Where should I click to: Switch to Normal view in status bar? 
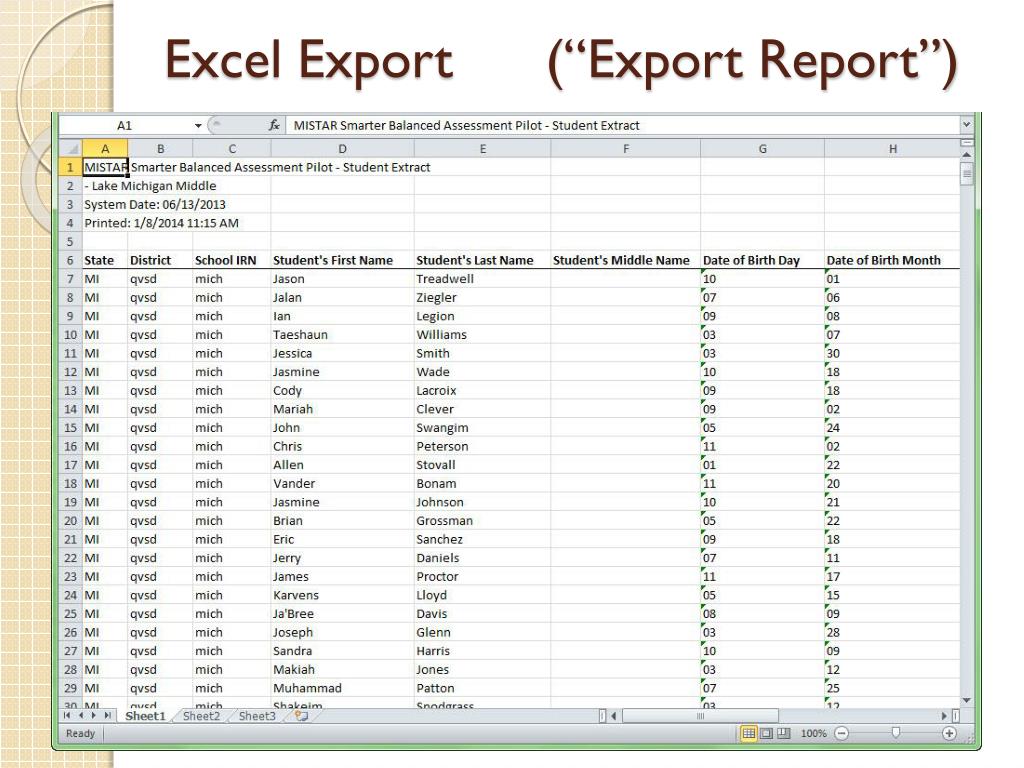tap(748, 733)
